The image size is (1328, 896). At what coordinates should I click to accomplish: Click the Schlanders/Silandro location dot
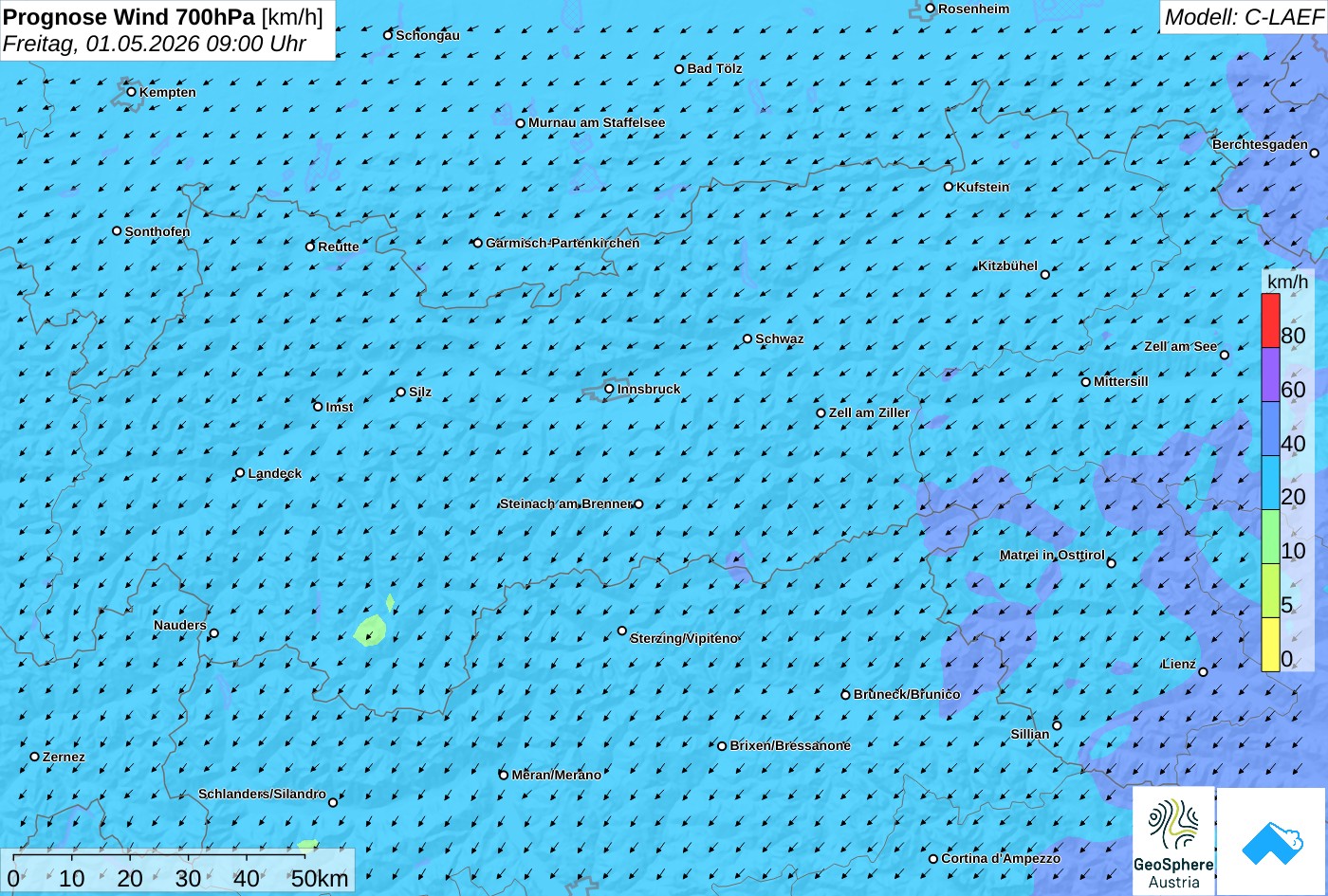pyautogui.click(x=333, y=803)
